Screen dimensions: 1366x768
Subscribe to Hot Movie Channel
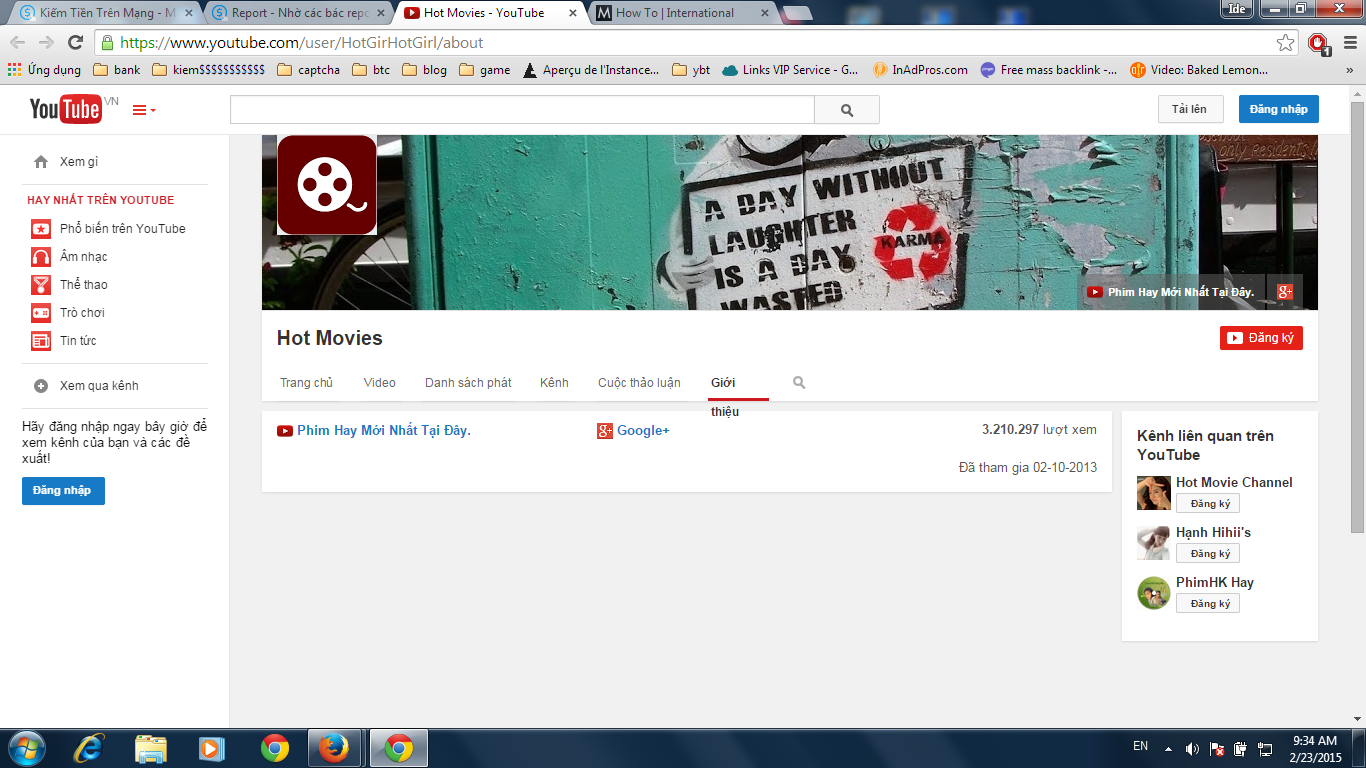point(1208,503)
